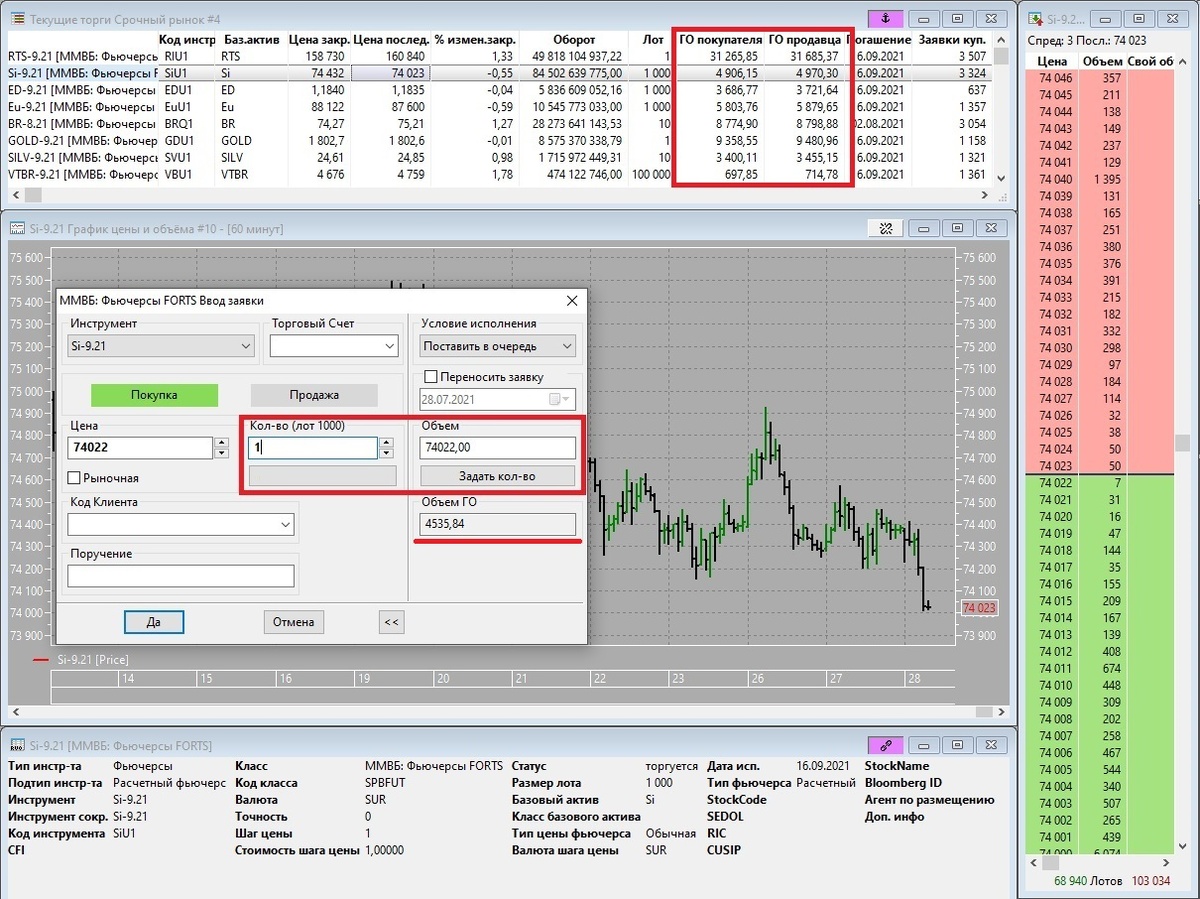Click the ГО покупателя column header
Screen dimensions: 1200x899
(x=719, y=39)
